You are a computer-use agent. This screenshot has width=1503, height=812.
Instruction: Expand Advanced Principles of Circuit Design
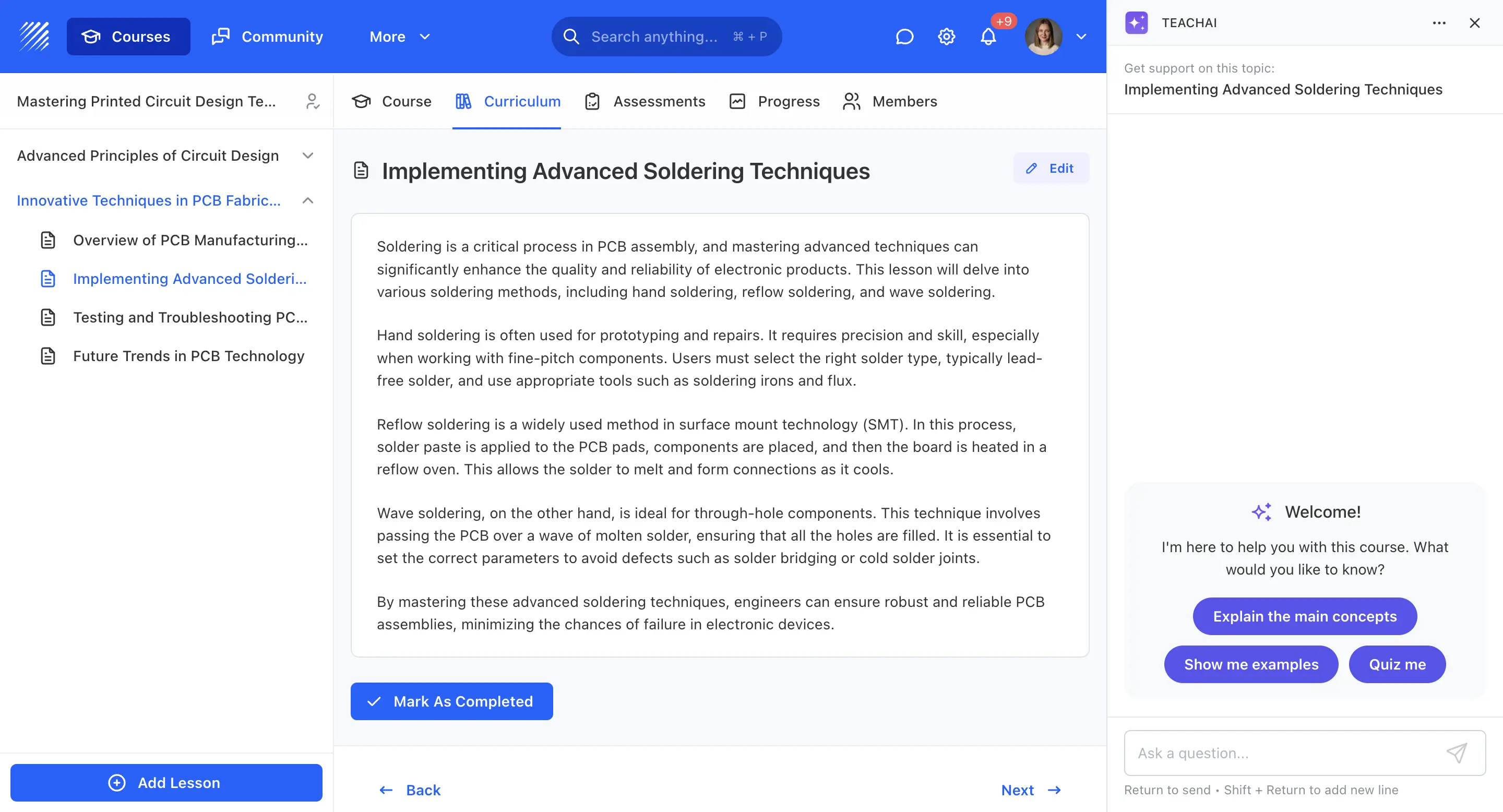[166, 156]
